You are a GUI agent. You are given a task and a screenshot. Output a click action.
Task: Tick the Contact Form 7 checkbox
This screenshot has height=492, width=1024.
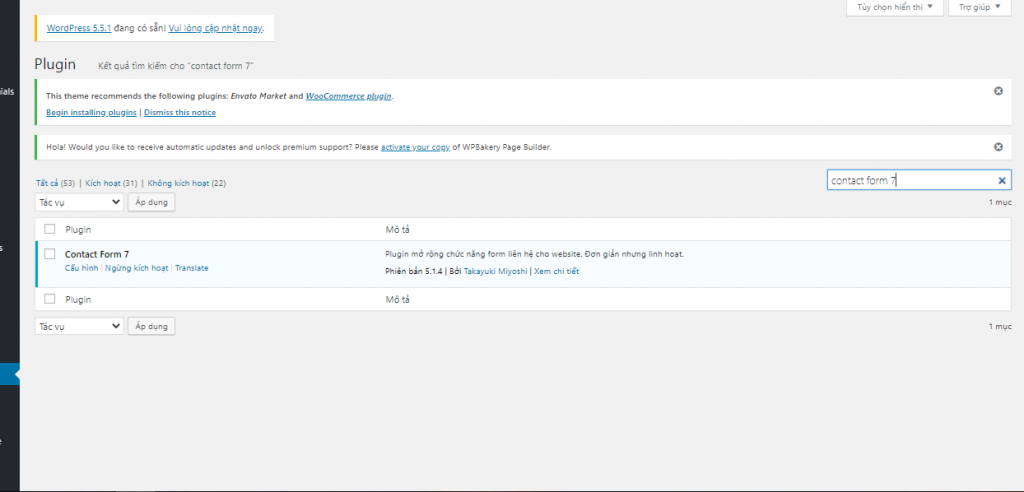pos(50,254)
